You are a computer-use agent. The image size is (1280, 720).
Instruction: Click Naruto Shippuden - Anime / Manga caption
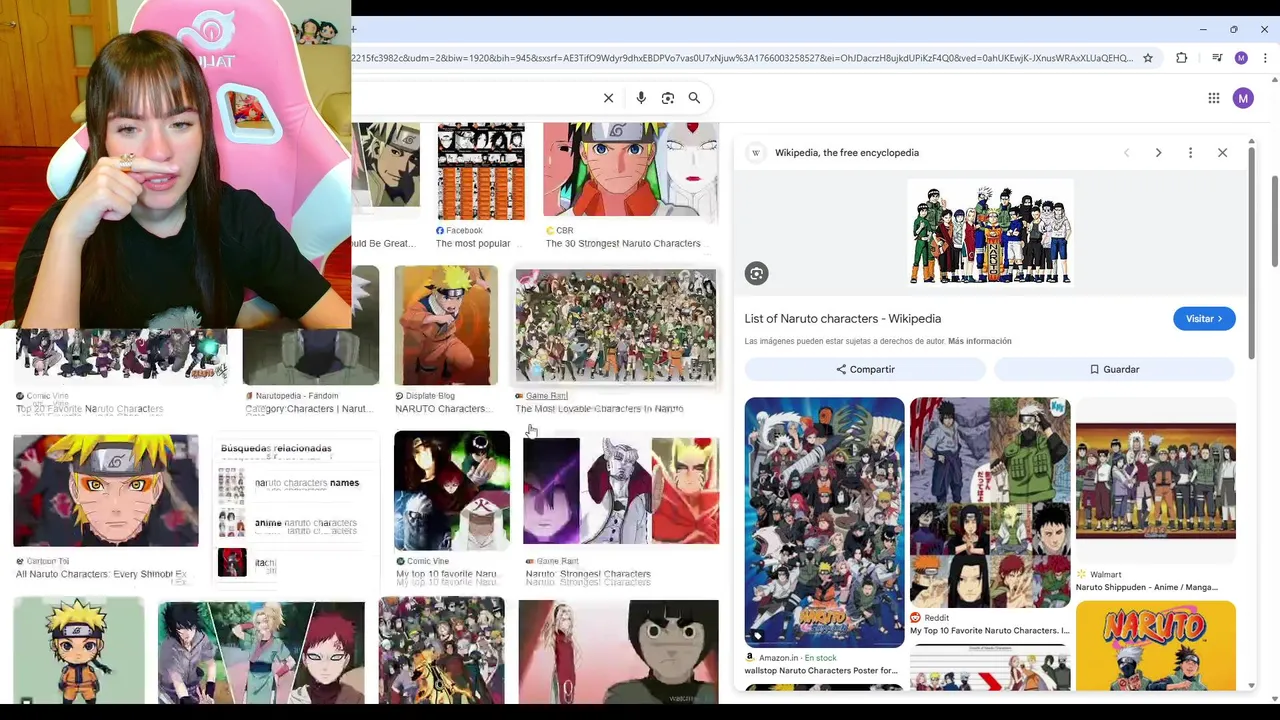pyautogui.click(x=1148, y=587)
